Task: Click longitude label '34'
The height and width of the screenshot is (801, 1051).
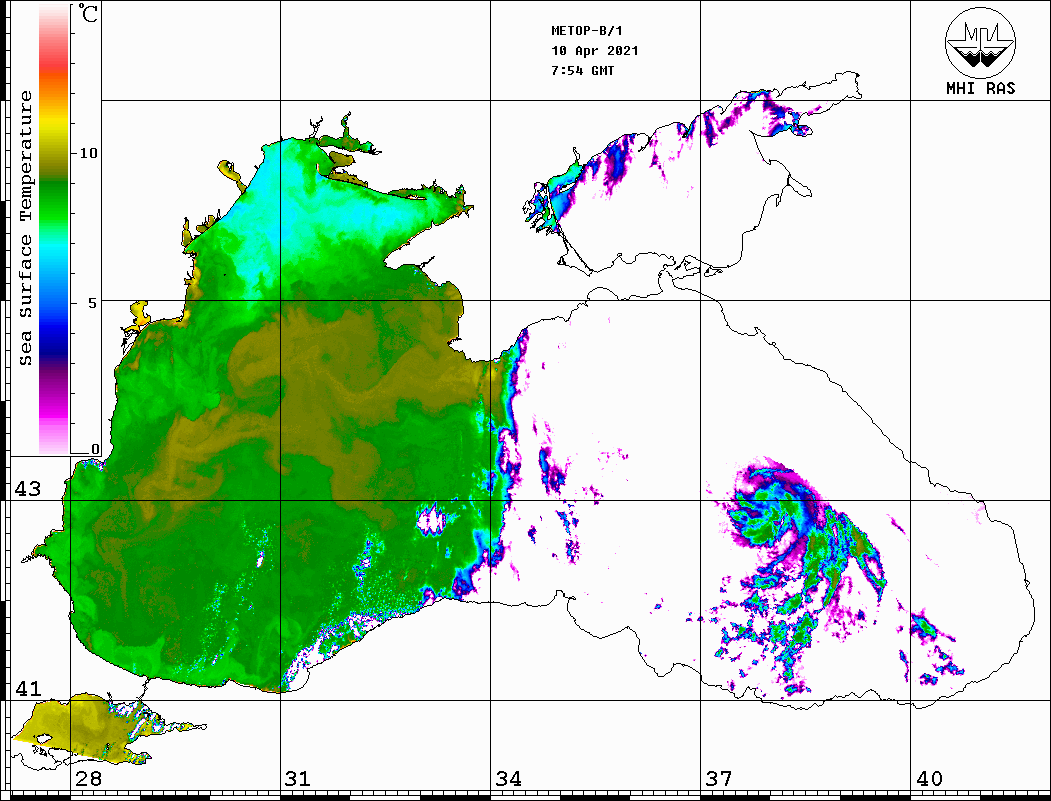Action: pos(508,778)
